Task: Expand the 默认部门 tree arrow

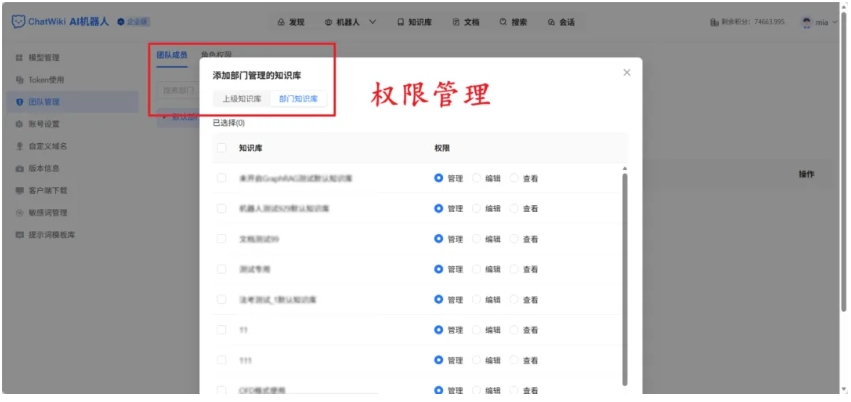Action: (x=164, y=117)
